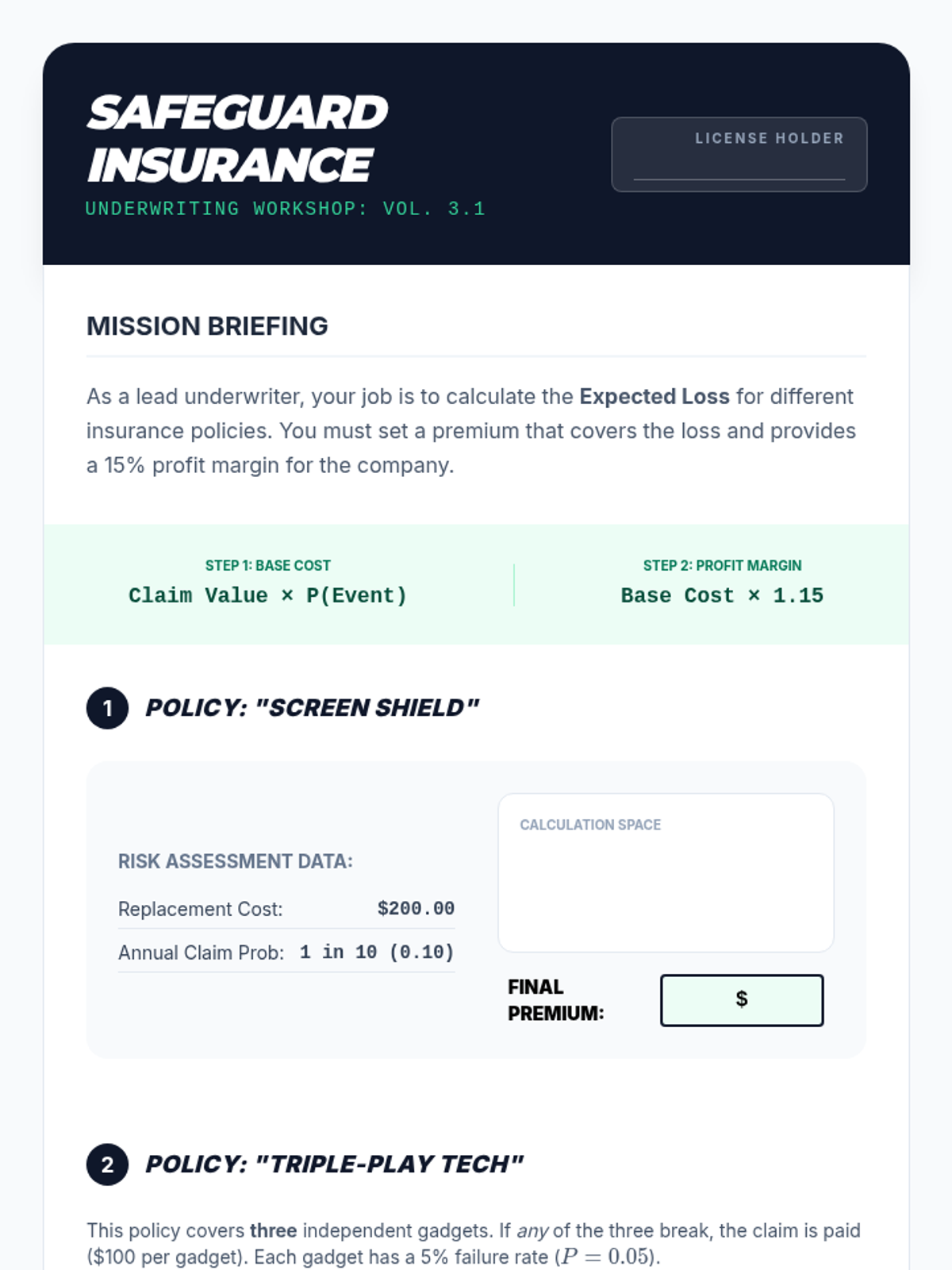Image resolution: width=952 pixels, height=1270 pixels.
Task: Click the bold word three in description
Action: coord(274,1230)
